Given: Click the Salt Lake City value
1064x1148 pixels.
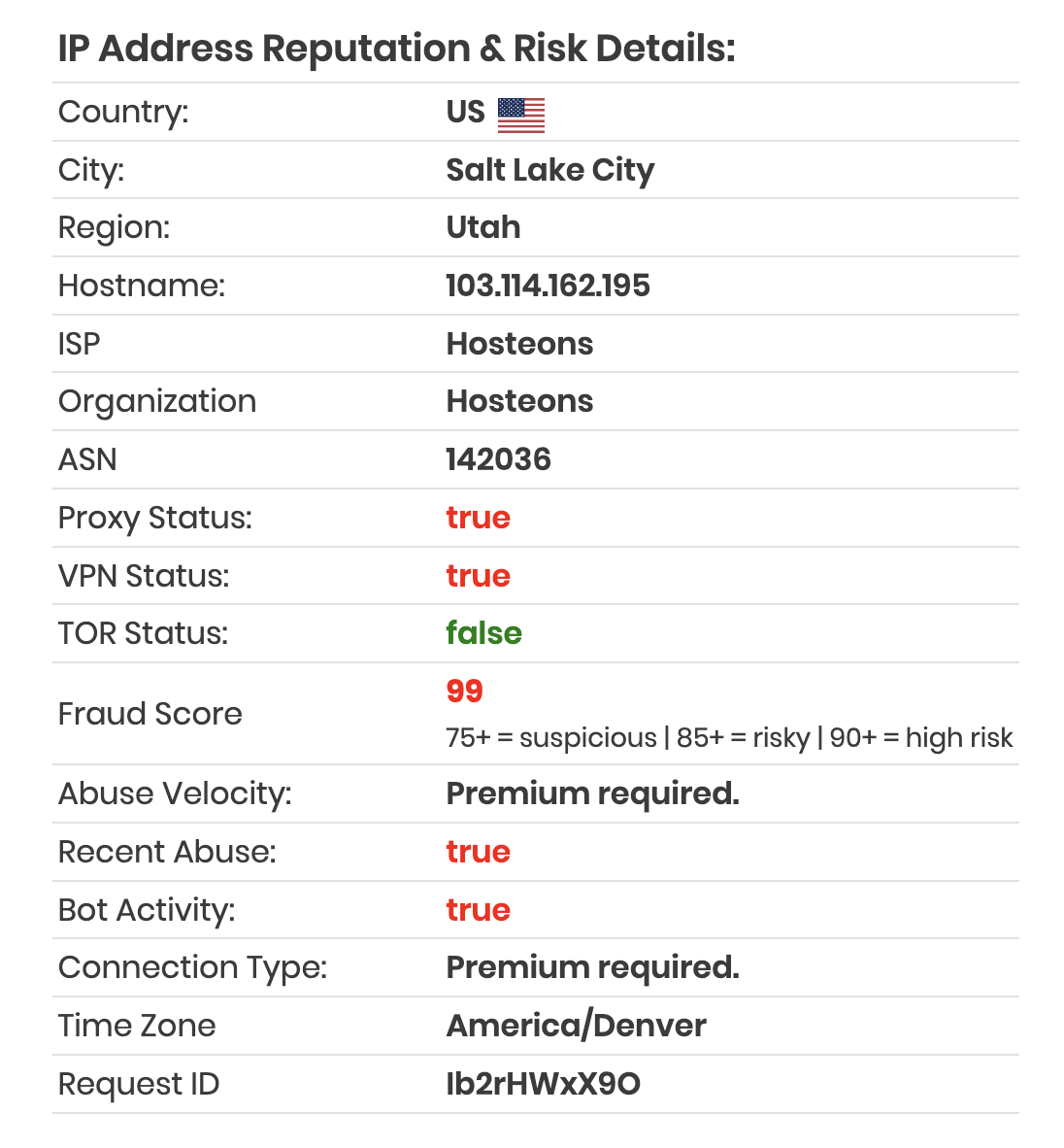Looking at the screenshot, I should (x=550, y=171).
